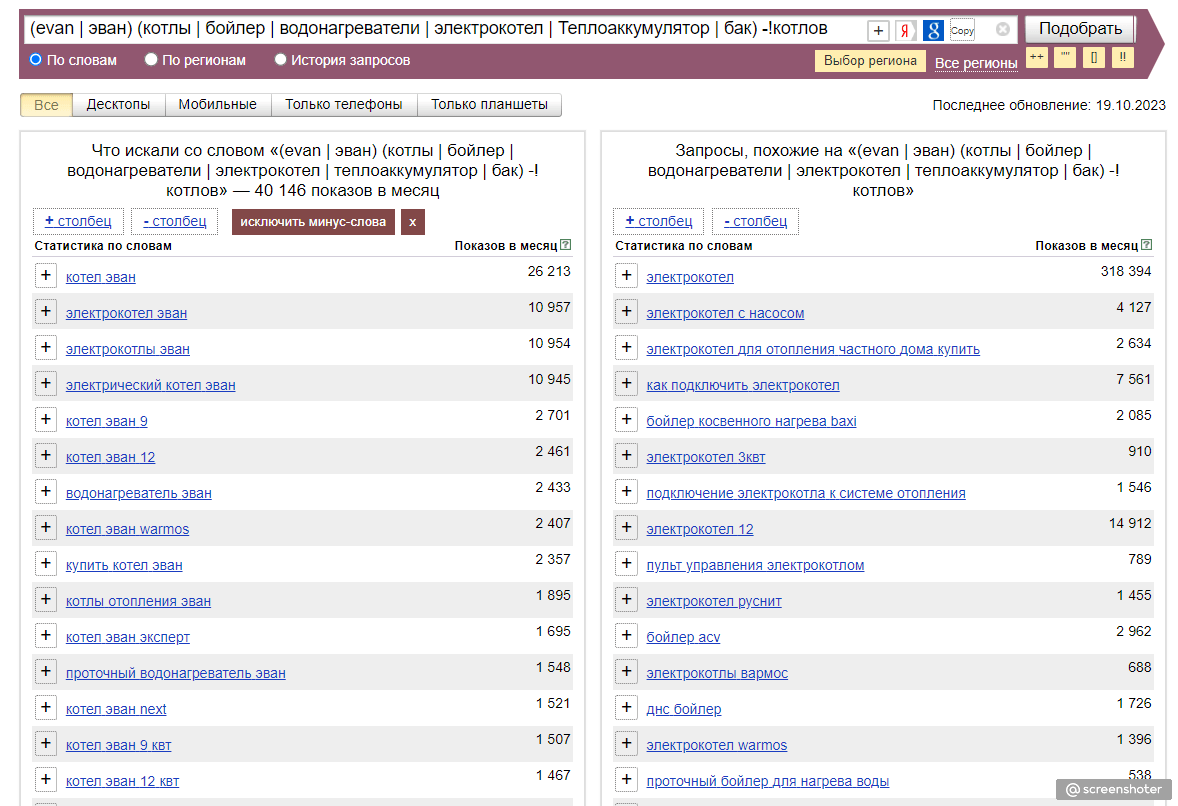Viewport: 1178px width, 806px height.
Task: Click the x button next to 'исключить минус-слова'
Action: coord(412,222)
